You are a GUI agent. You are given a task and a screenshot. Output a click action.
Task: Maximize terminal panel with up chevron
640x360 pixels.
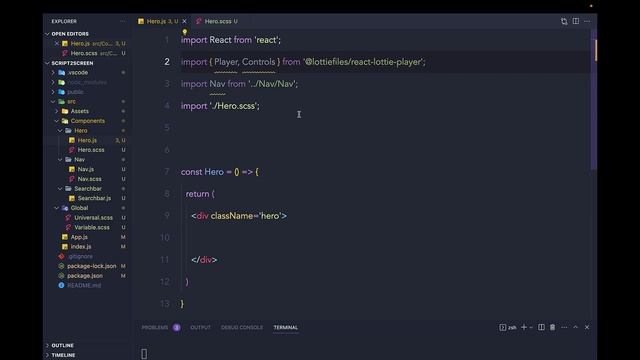click(x=576, y=327)
